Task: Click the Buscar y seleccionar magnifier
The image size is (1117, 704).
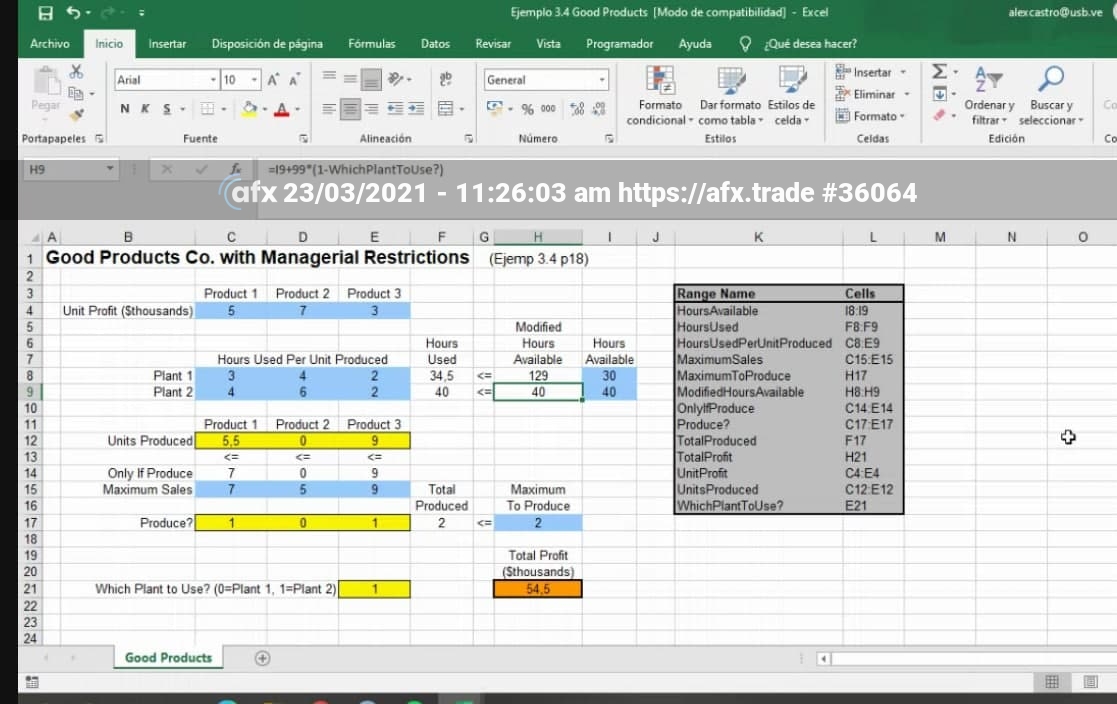Action: 1050,81
